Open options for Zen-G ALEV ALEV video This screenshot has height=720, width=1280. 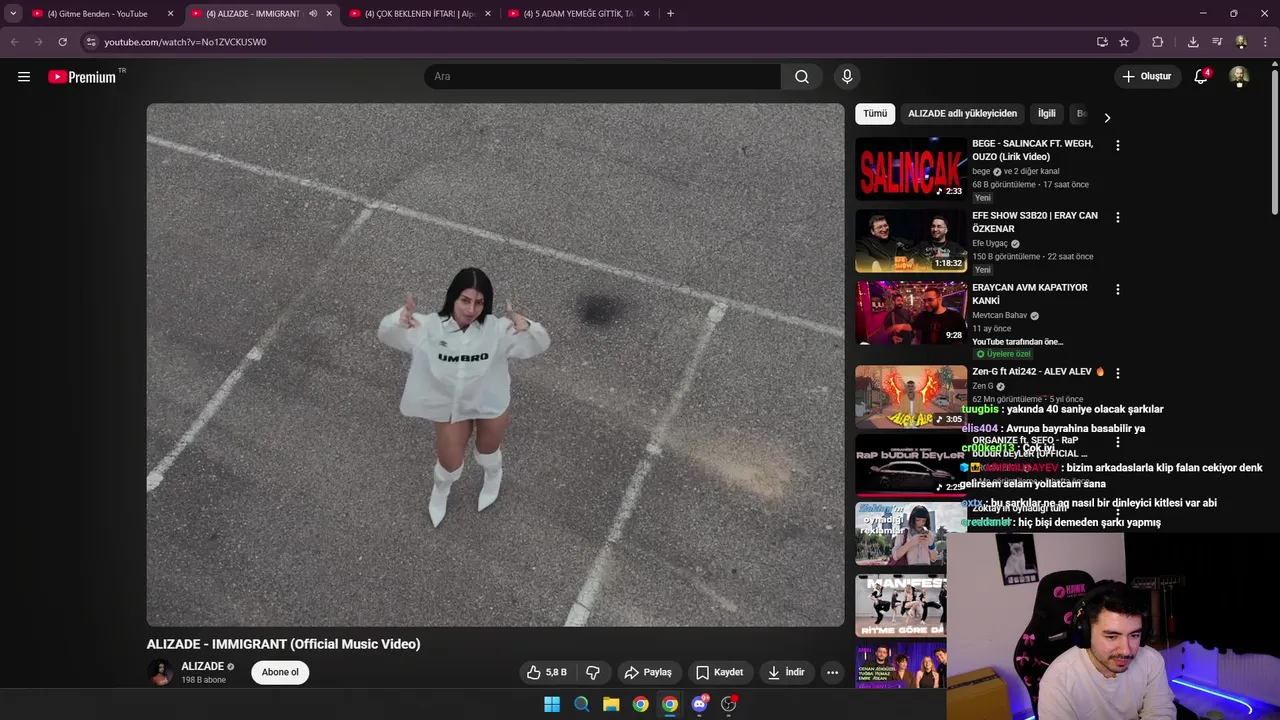pos(1117,372)
